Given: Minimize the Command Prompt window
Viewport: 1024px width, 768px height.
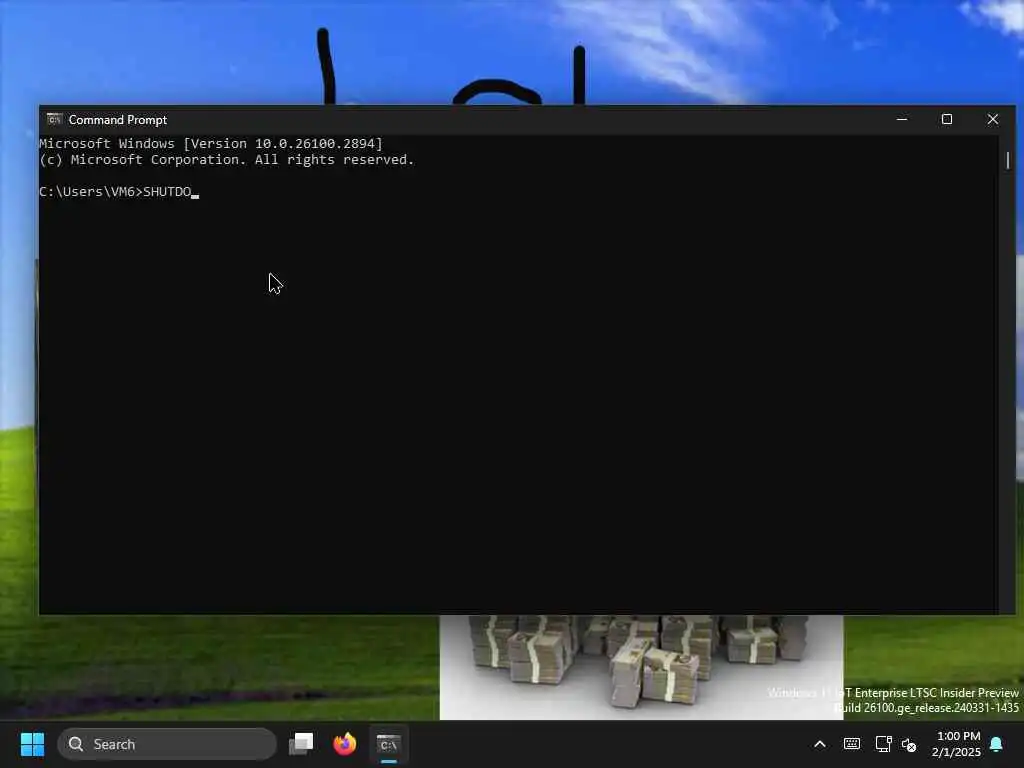Looking at the screenshot, I should [902, 120].
